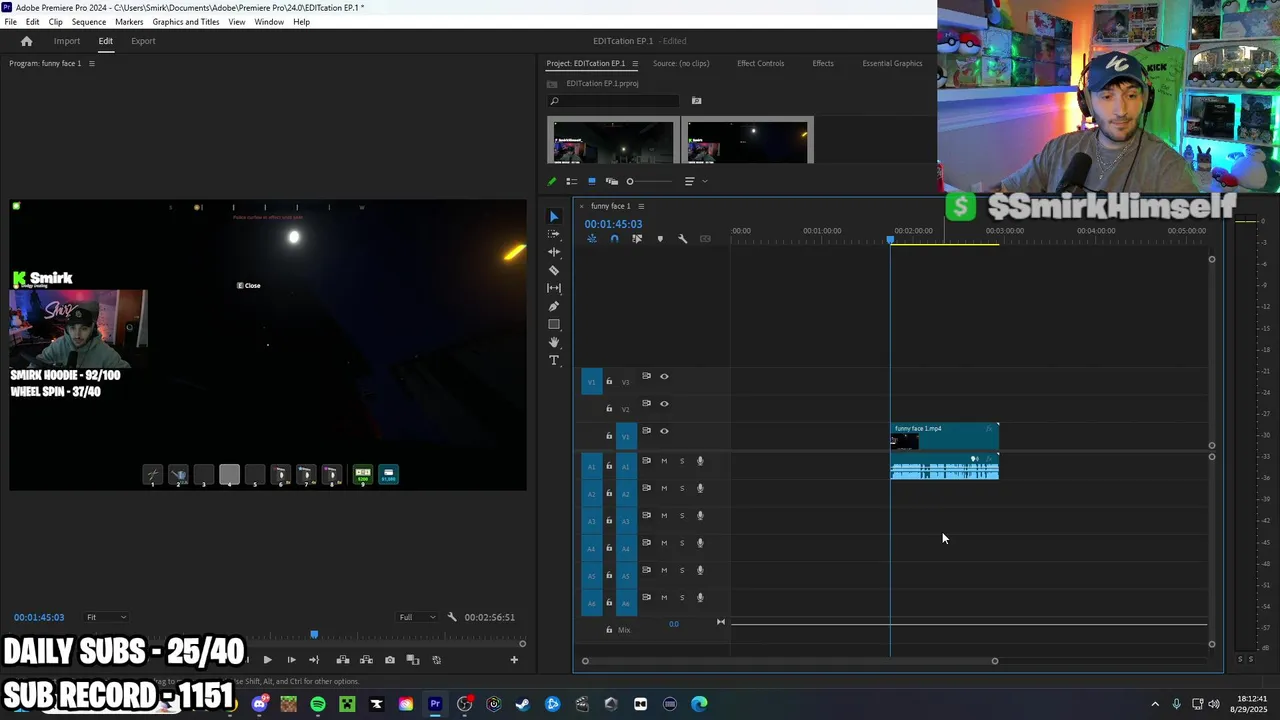This screenshot has width=1280, height=720.
Task: Switch project panel to Icon view
Action: pos(591,181)
